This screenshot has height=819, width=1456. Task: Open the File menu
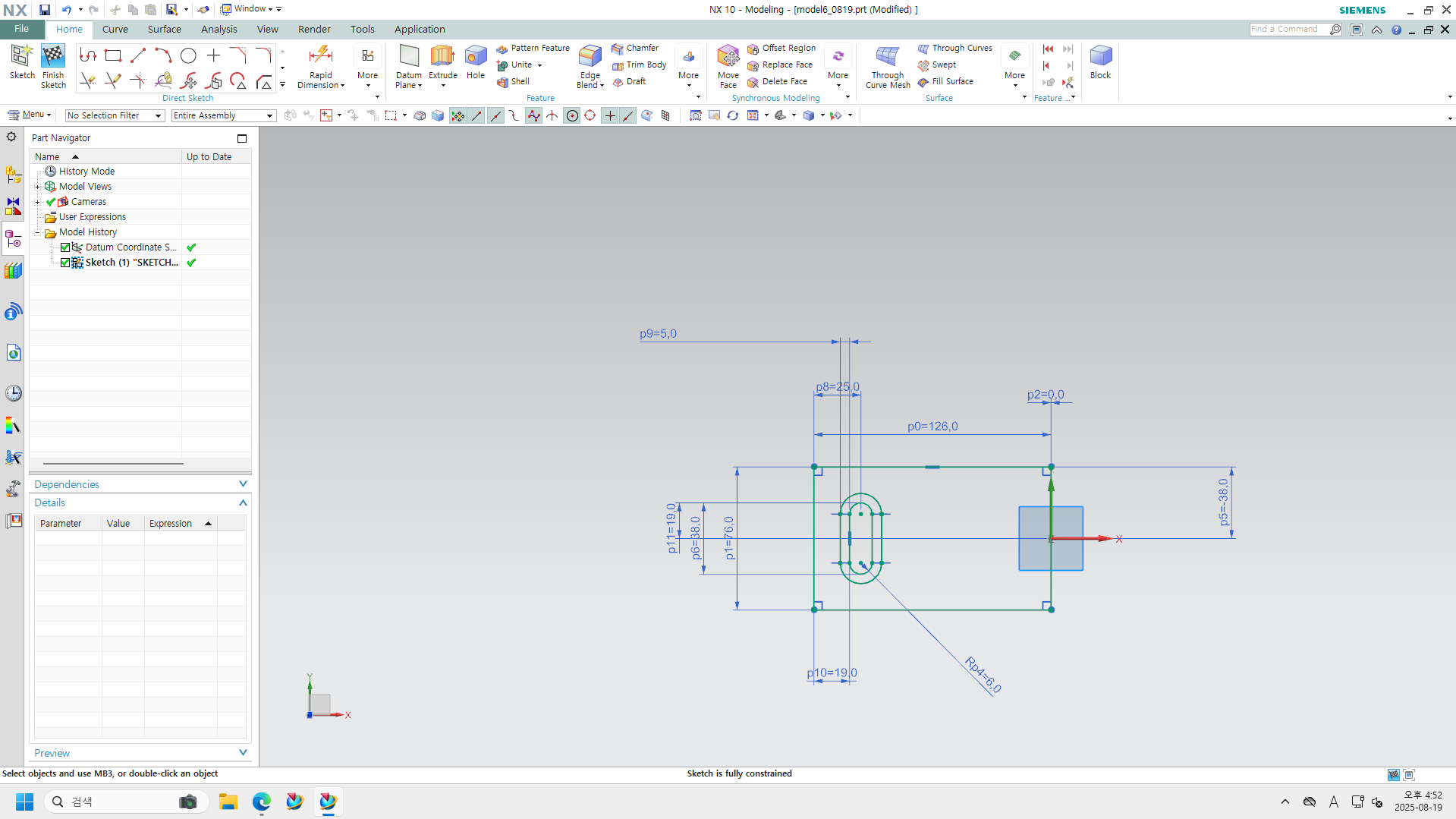pos(22,29)
